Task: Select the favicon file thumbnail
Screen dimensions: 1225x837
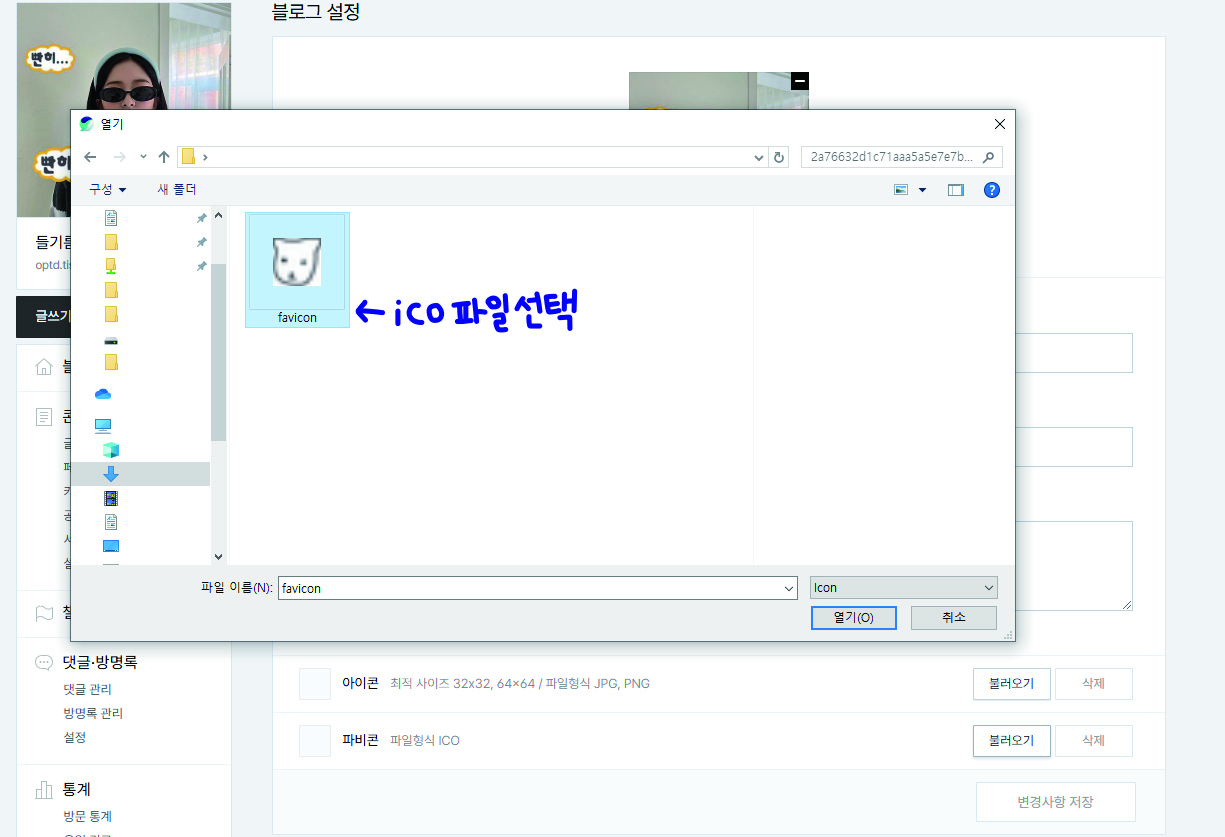Action: tap(297, 269)
